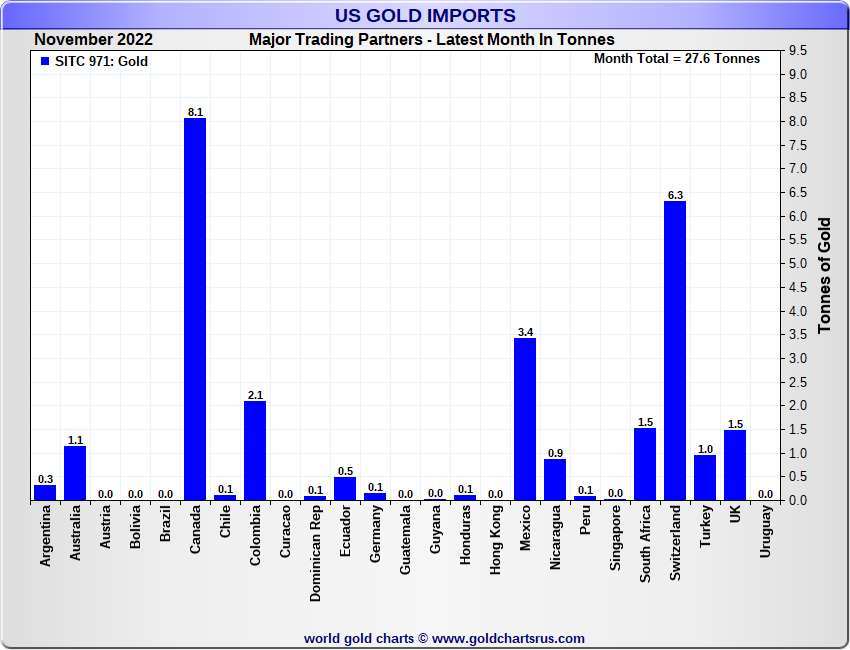Viewport: 850px width, 650px height.
Task: Select the Colombia bar
Action: [x=255, y=451]
